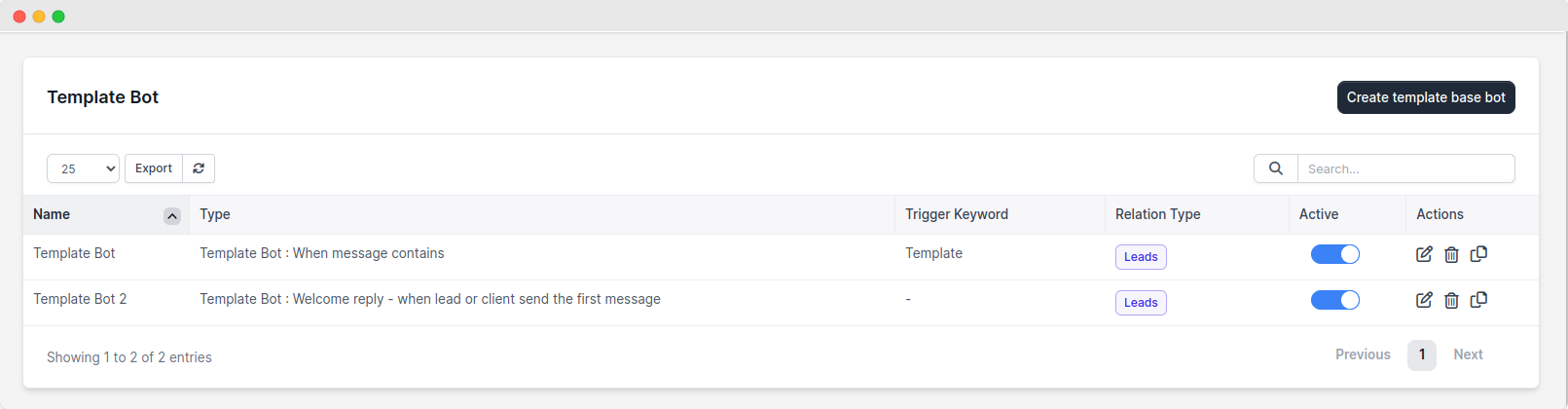The width and height of the screenshot is (1568, 409).
Task: Select pagination page 1
Action: click(1421, 354)
